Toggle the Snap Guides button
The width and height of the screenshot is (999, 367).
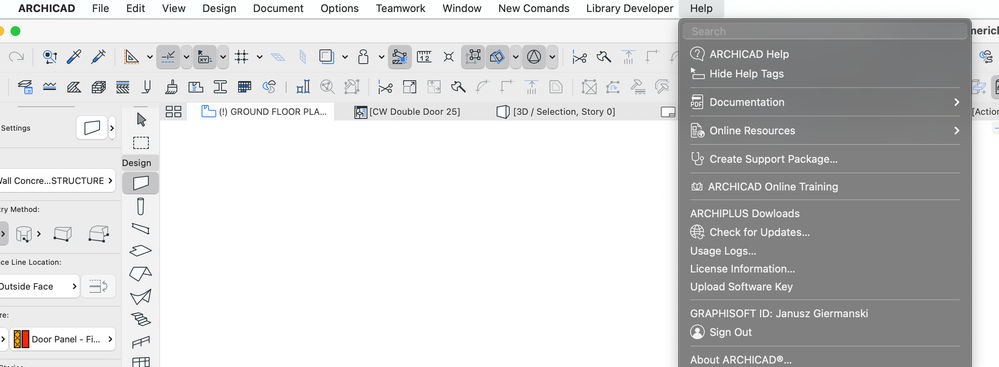pyautogui.click(x=169, y=57)
